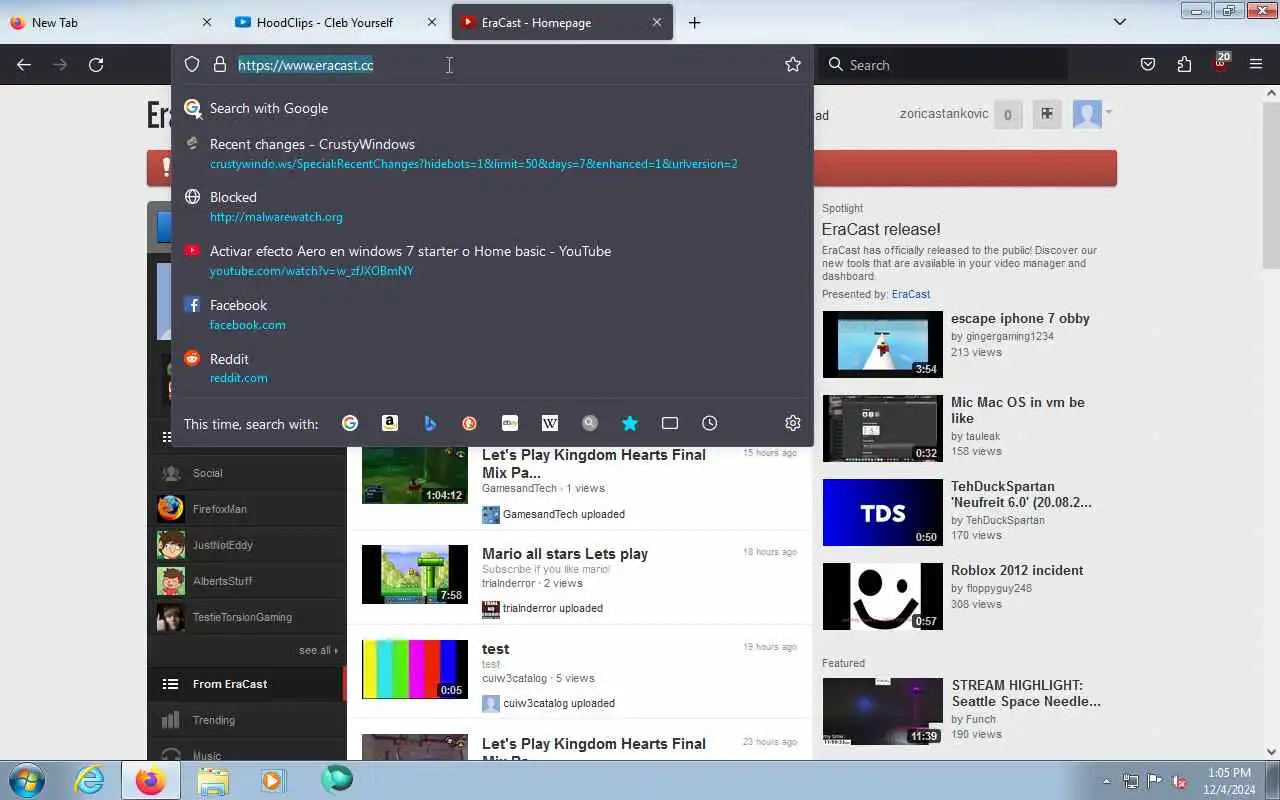List all tabs dropdown arrow
The height and width of the screenshot is (800, 1280).
pos(1120,22)
